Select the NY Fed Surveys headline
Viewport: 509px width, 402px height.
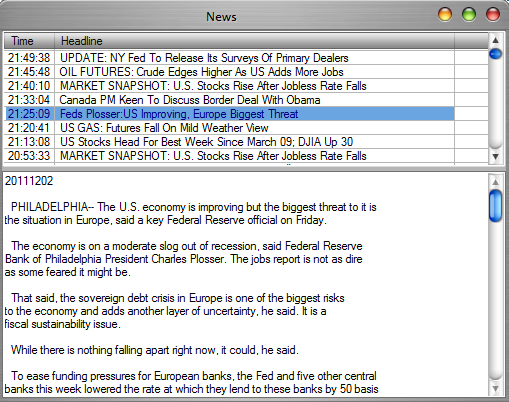[x=229, y=58]
